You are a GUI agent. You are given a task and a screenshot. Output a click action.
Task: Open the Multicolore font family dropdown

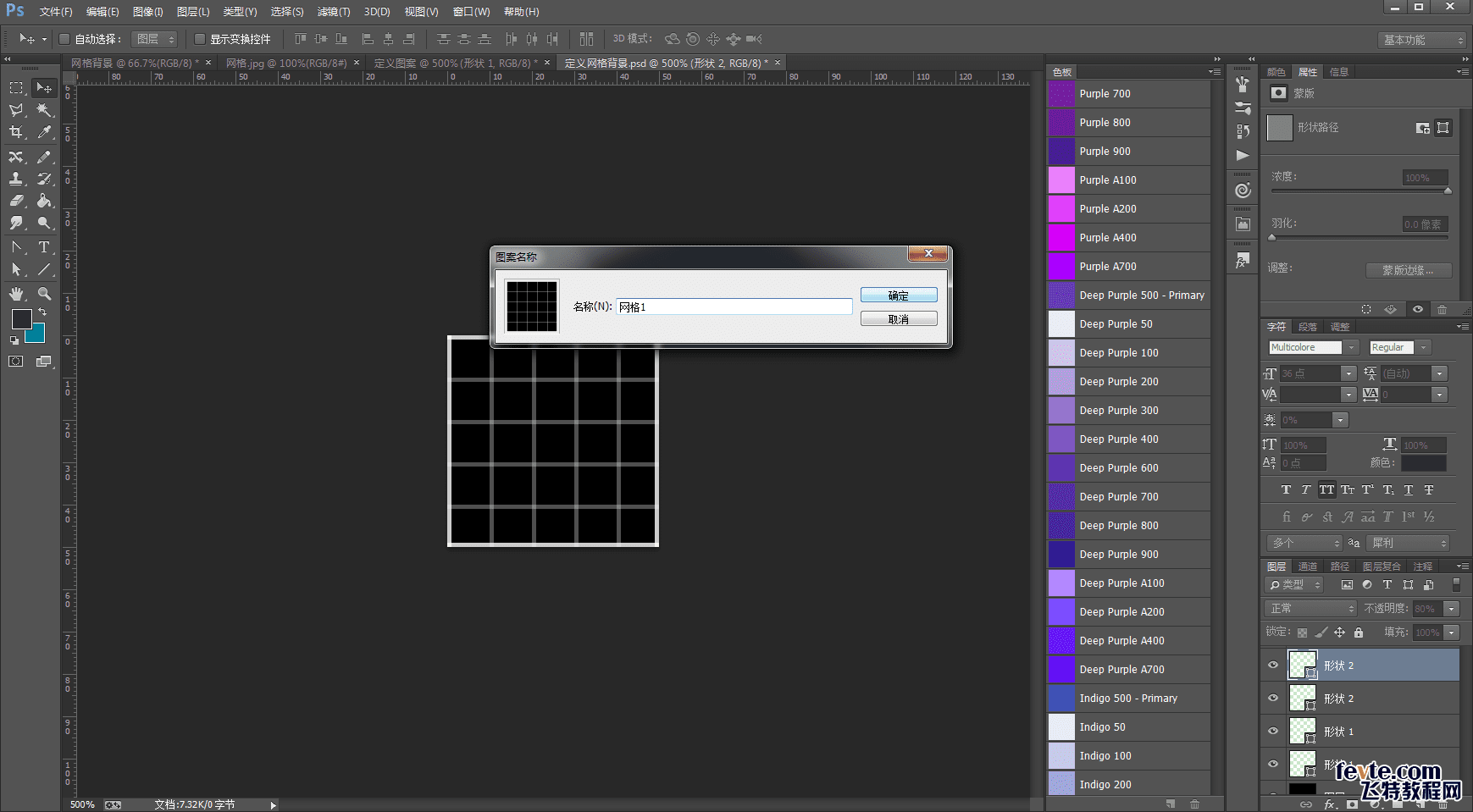click(1352, 347)
